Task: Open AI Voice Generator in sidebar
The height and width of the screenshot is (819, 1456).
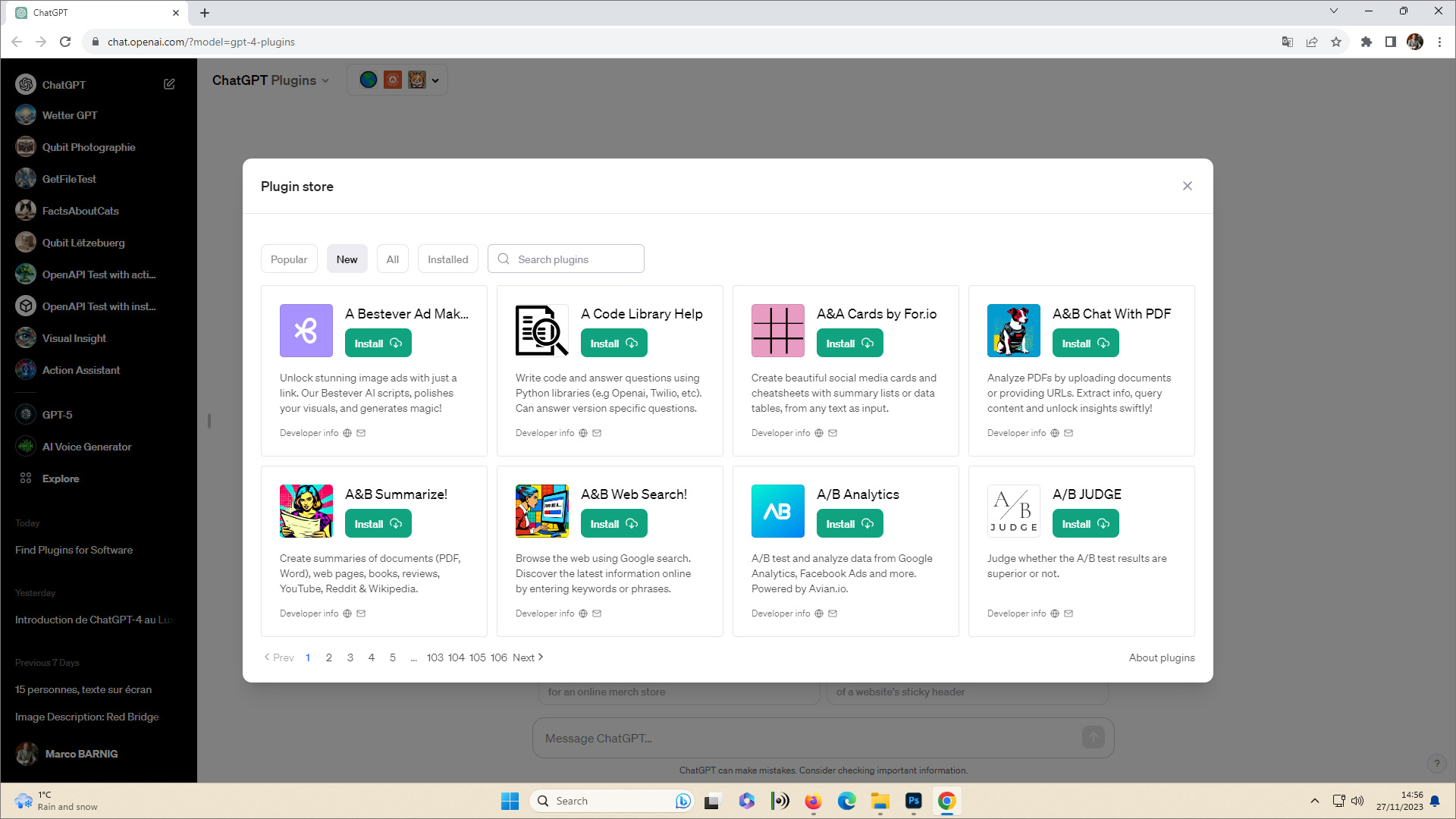Action: pos(86,447)
